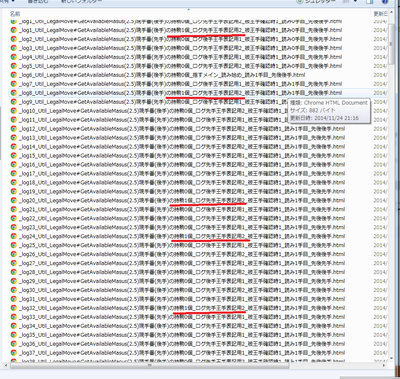This screenshot has width=400, height=379.
Task: Click the Chrome icon of _log12 file
Action: click(14, 128)
